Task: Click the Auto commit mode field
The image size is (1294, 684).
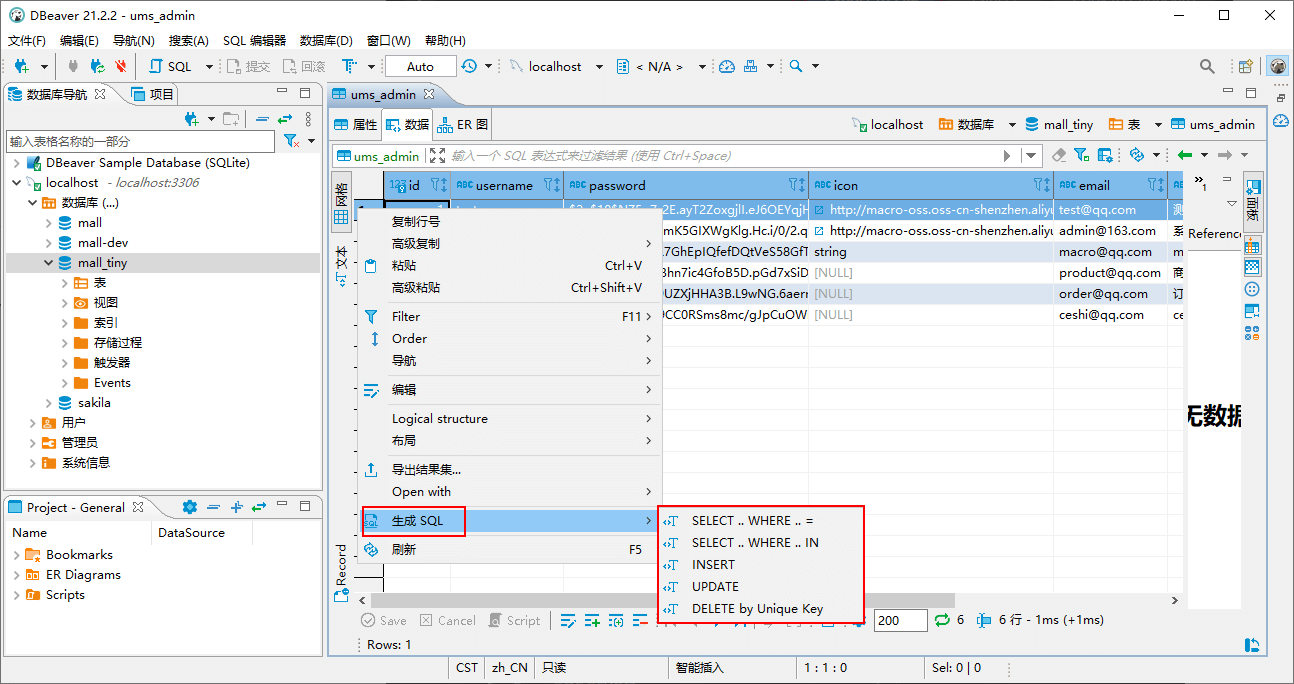Action: pos(420,66)
